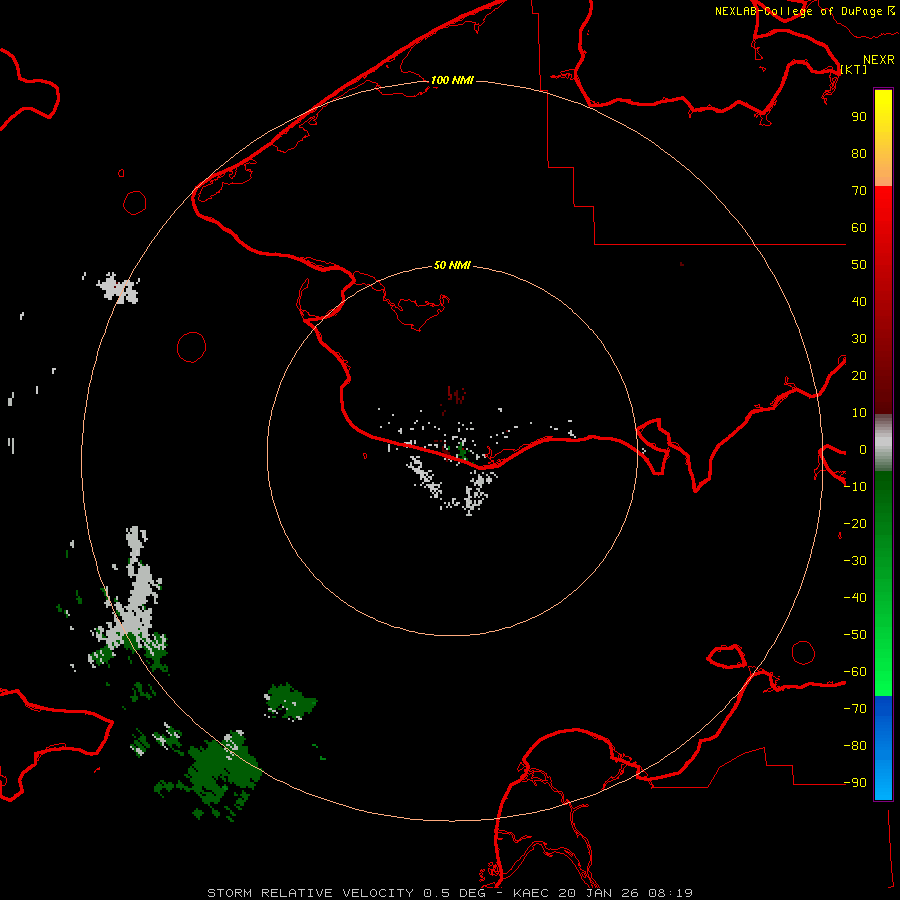900x900 pixels.
Task: Click the "08:19" timestamp text
Action: pos(670,893)
